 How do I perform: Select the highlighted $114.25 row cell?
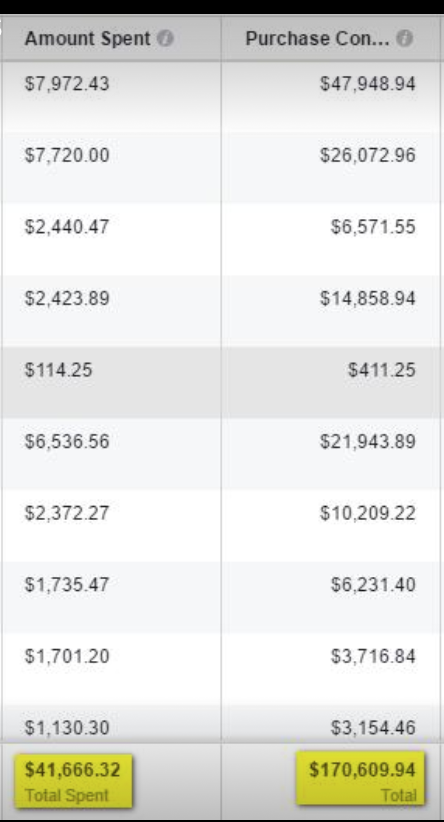(111, 382)
